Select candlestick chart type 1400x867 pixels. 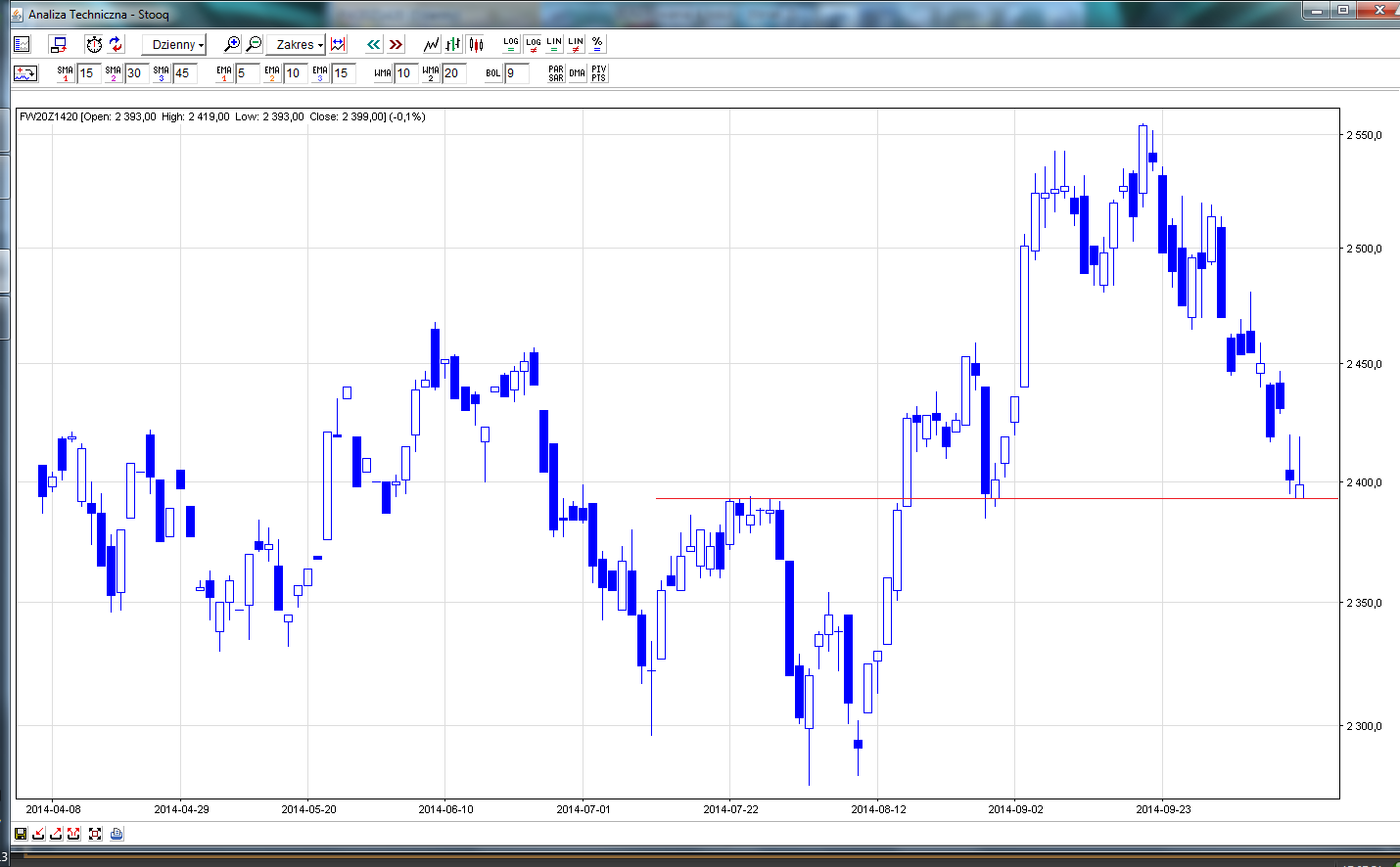(x=476, y=44)
